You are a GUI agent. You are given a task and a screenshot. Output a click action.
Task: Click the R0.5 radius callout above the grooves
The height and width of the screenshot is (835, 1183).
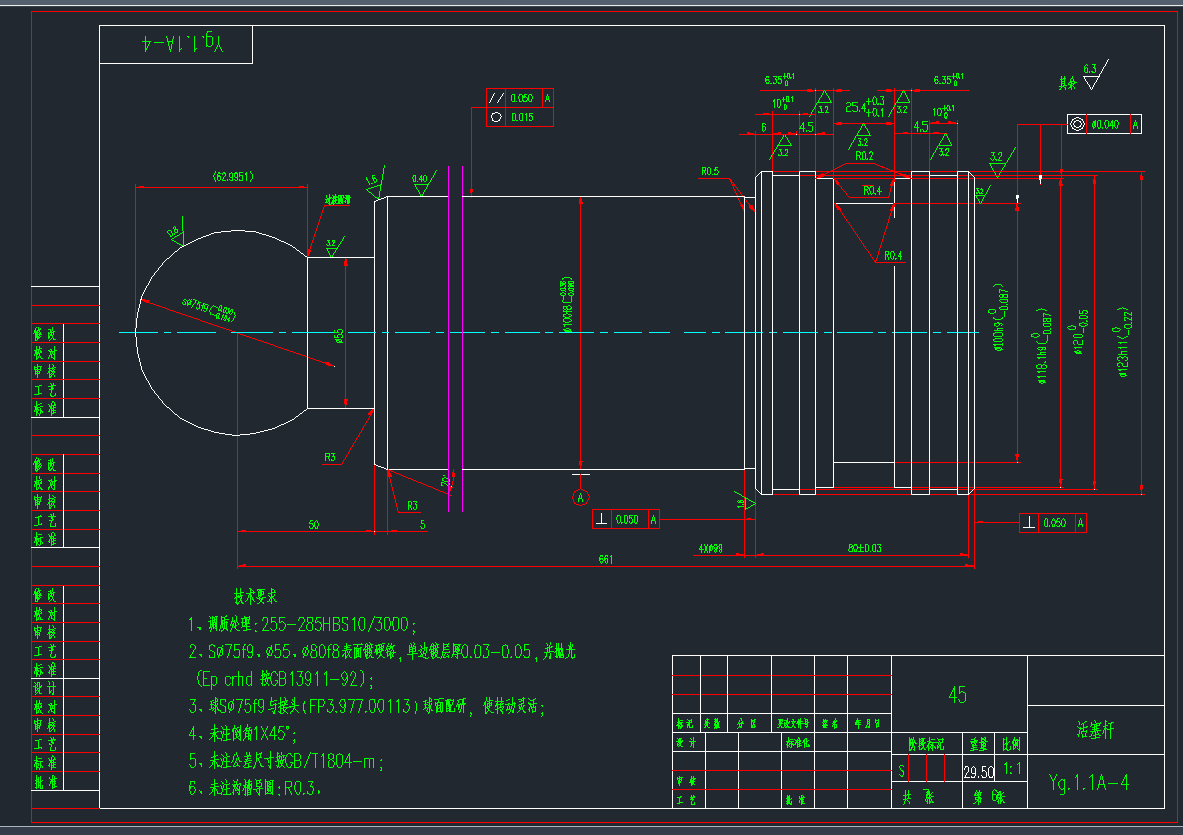point(709,171)
